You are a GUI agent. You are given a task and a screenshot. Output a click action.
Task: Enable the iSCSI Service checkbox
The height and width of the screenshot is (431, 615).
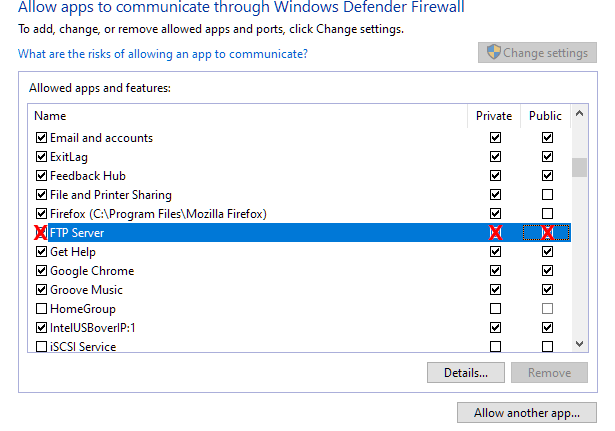coord(41,347)
